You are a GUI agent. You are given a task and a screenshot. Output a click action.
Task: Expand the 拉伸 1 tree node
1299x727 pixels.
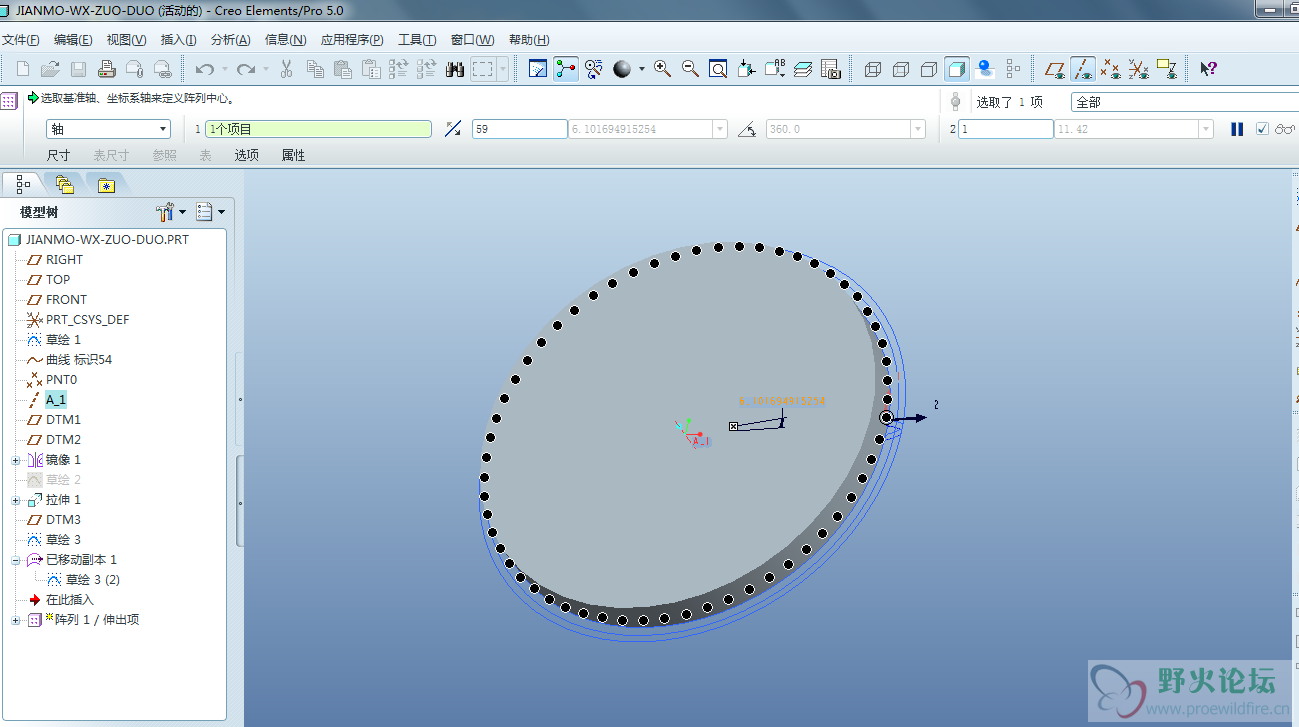[x=16, y=500]
